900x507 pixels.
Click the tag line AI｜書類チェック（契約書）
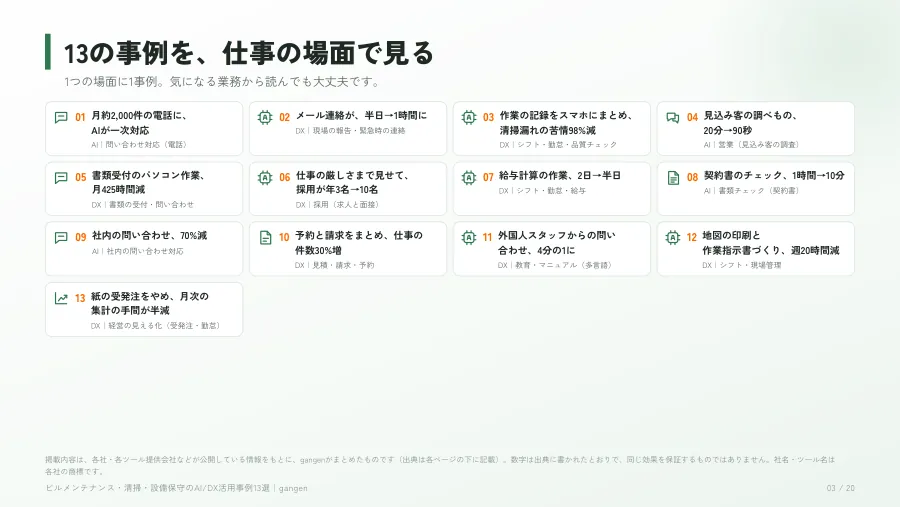pos(751,191)
